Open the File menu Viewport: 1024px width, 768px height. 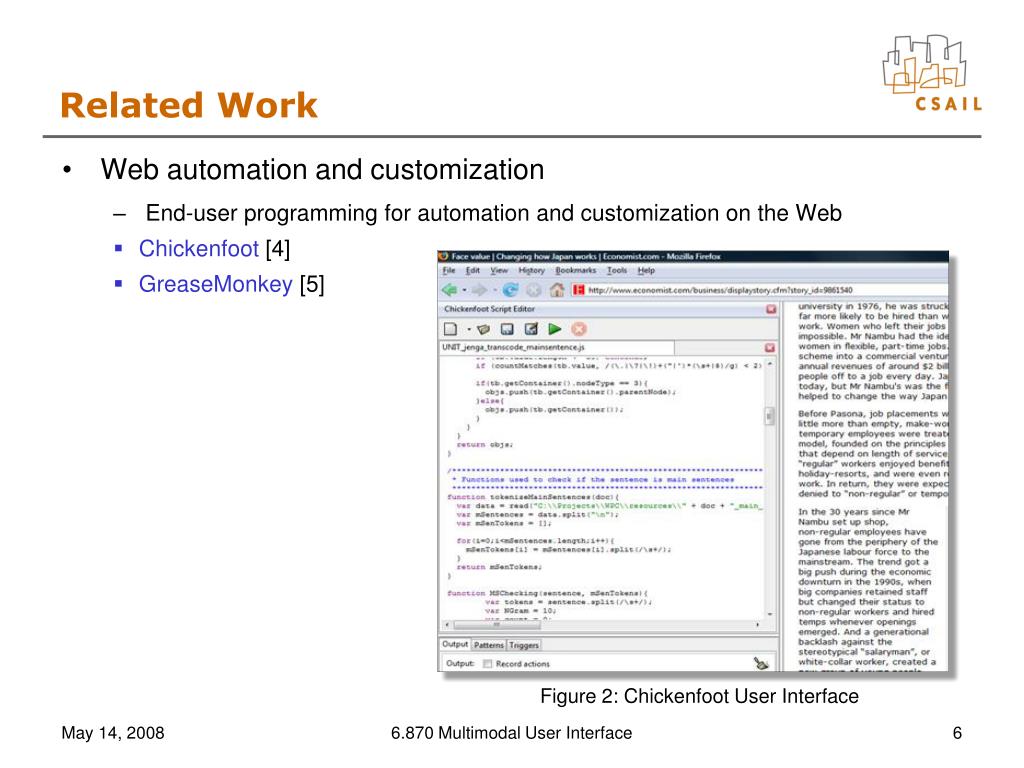pos(449,270)
